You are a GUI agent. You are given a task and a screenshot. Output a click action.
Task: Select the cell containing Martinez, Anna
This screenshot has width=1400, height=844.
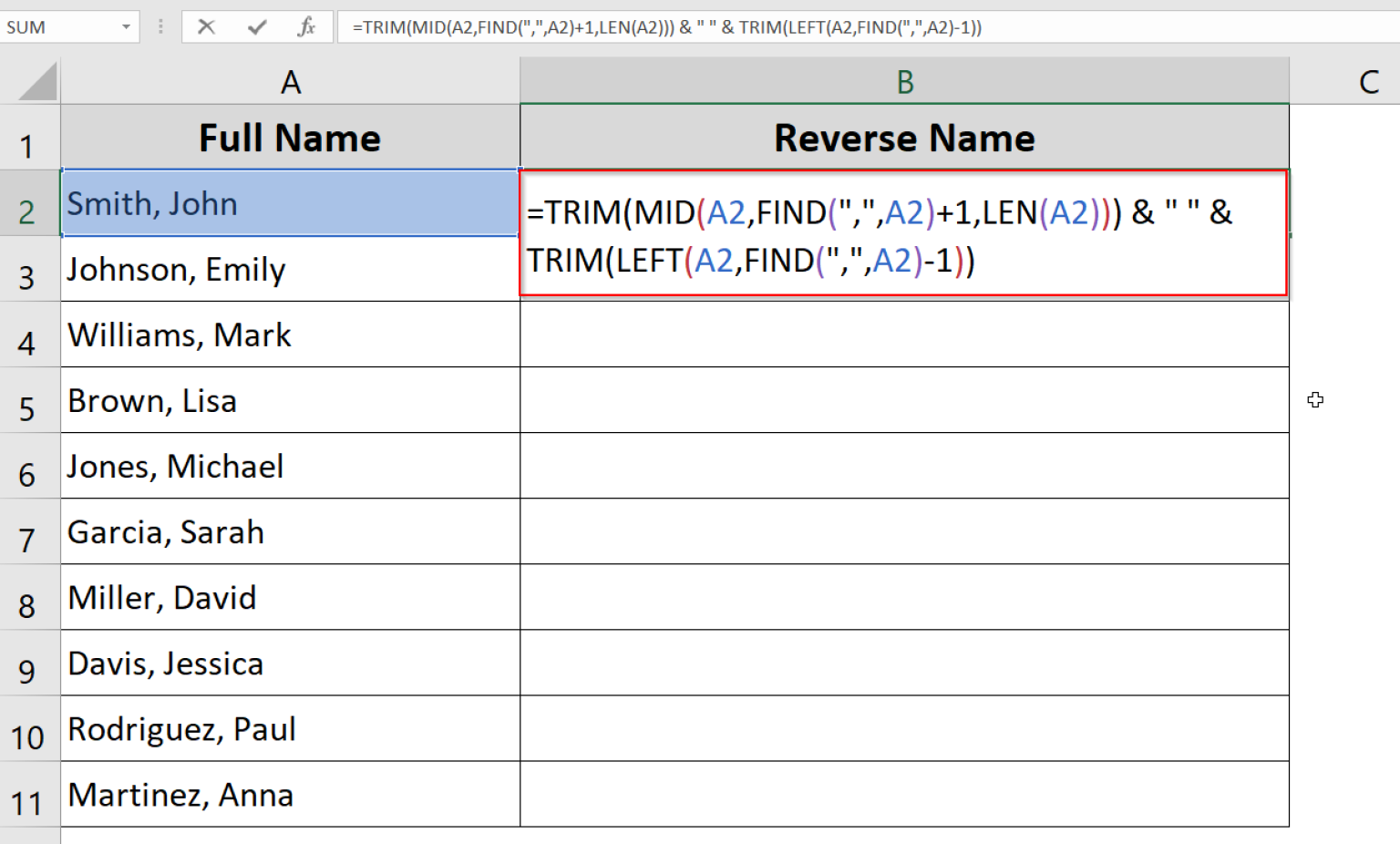(x=289, y=794)
